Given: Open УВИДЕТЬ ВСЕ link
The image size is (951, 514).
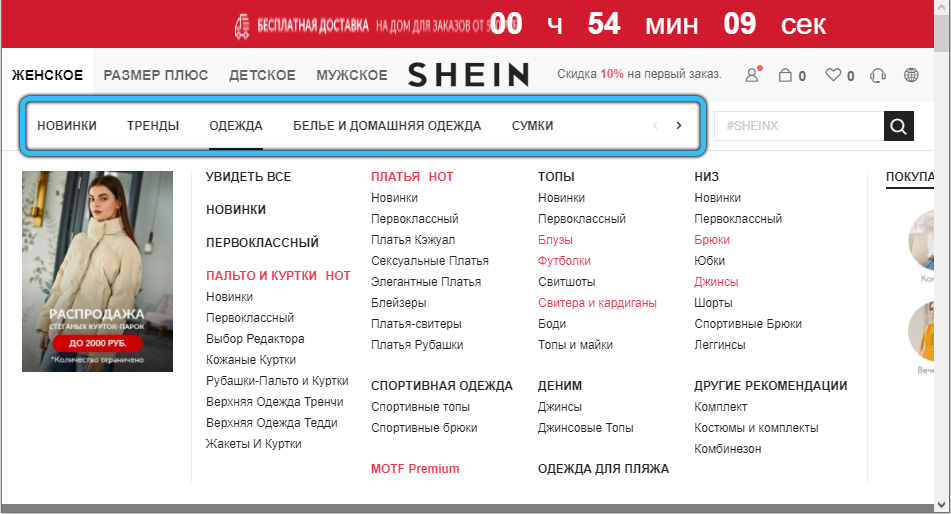Looking at the screenshot, I should [249, 177].
